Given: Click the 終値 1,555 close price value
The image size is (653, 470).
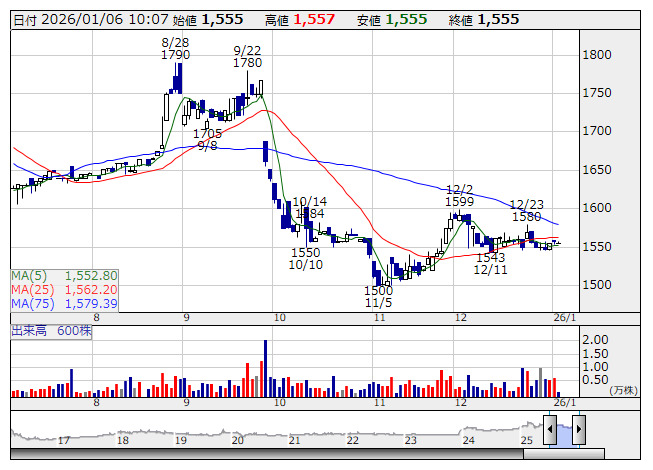Looking at the screenshot, I should (484, 20).
